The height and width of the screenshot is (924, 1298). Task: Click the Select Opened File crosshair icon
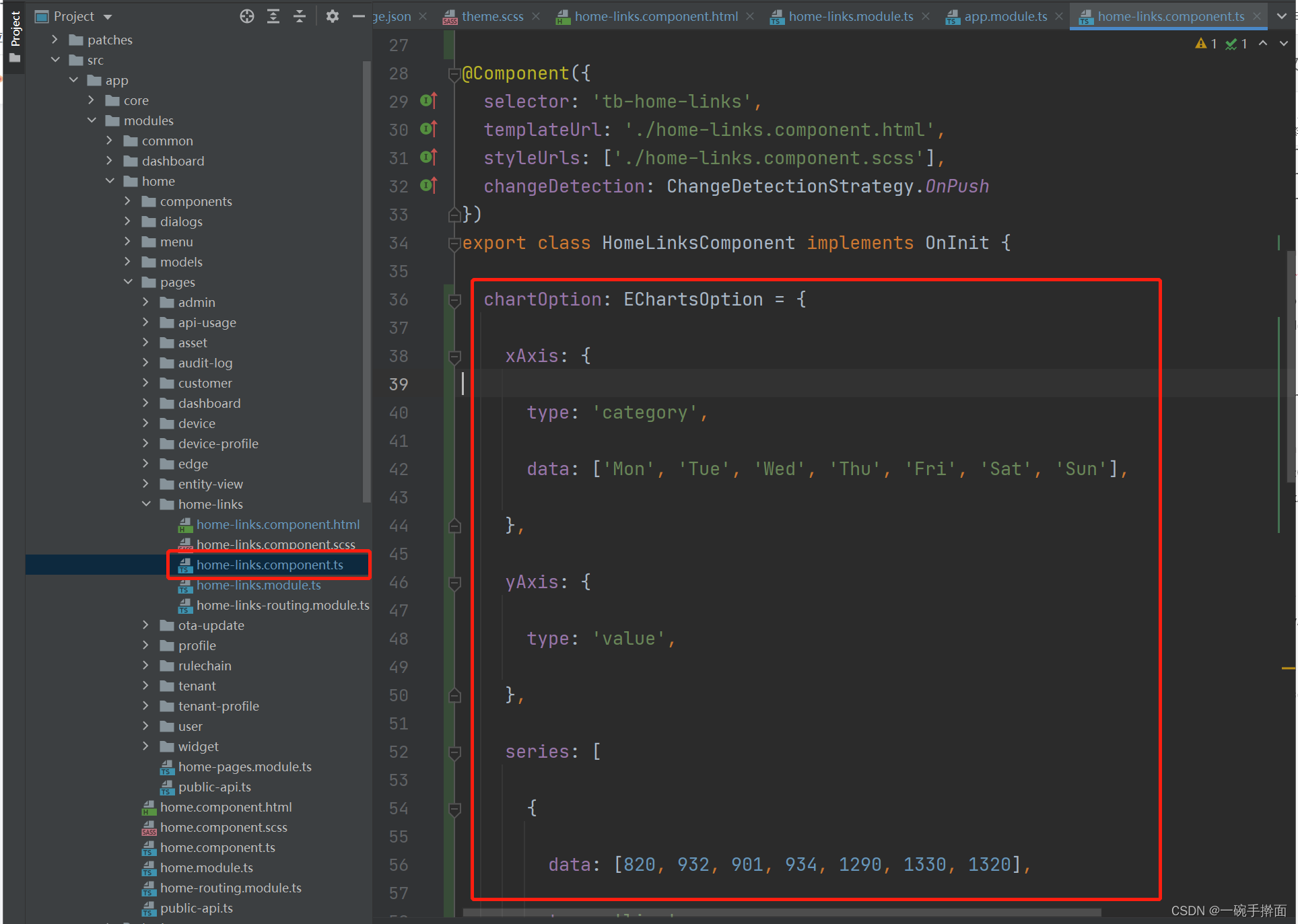click(x=246, y=16)
